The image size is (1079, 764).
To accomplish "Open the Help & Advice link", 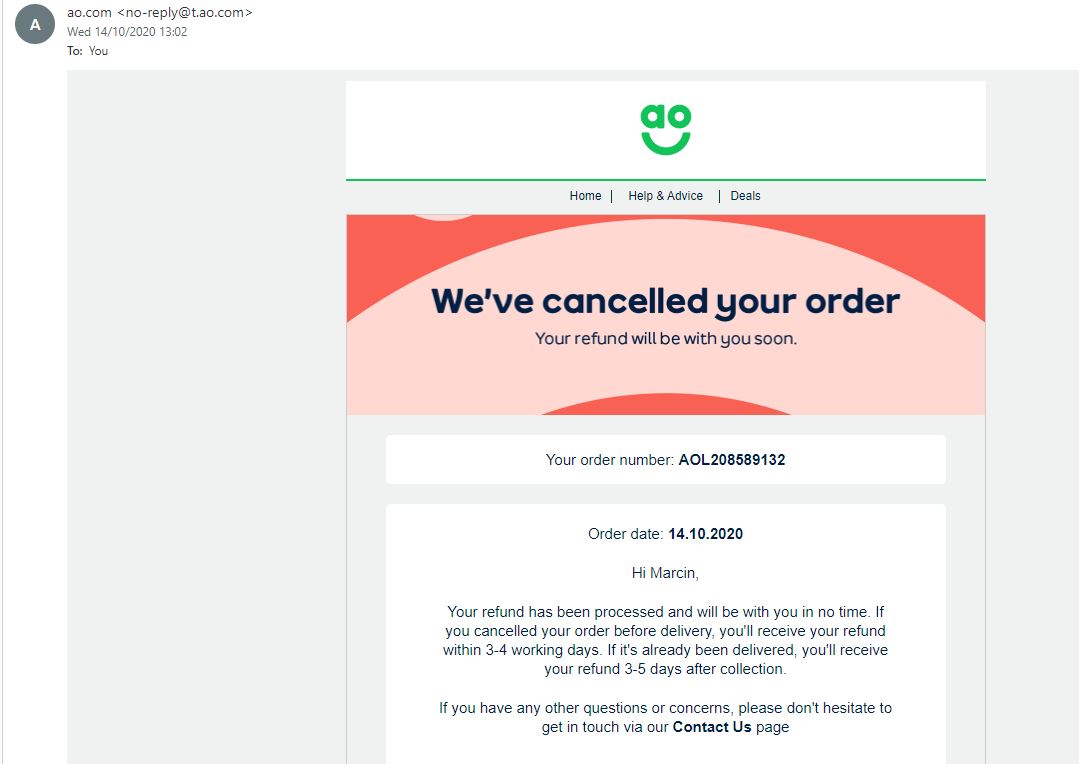I will (x=665, y=195).
